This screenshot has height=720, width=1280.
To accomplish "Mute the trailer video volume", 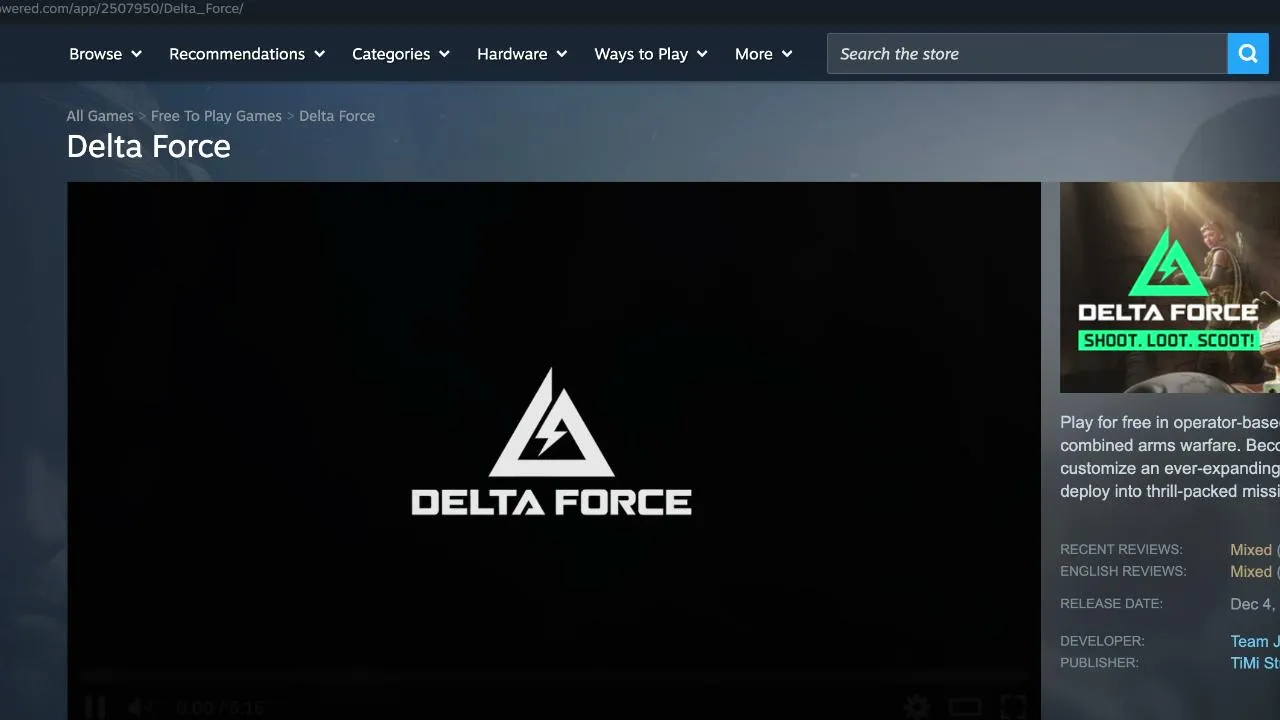I will point(139,708).
